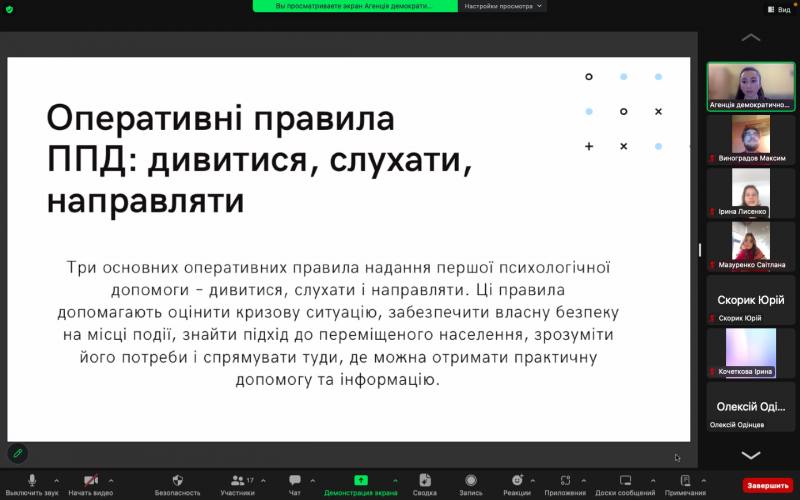800x500 pixels.
Task: Open the Безопасность shield icon
Action: pyautogui.click(x=177, y=481)
